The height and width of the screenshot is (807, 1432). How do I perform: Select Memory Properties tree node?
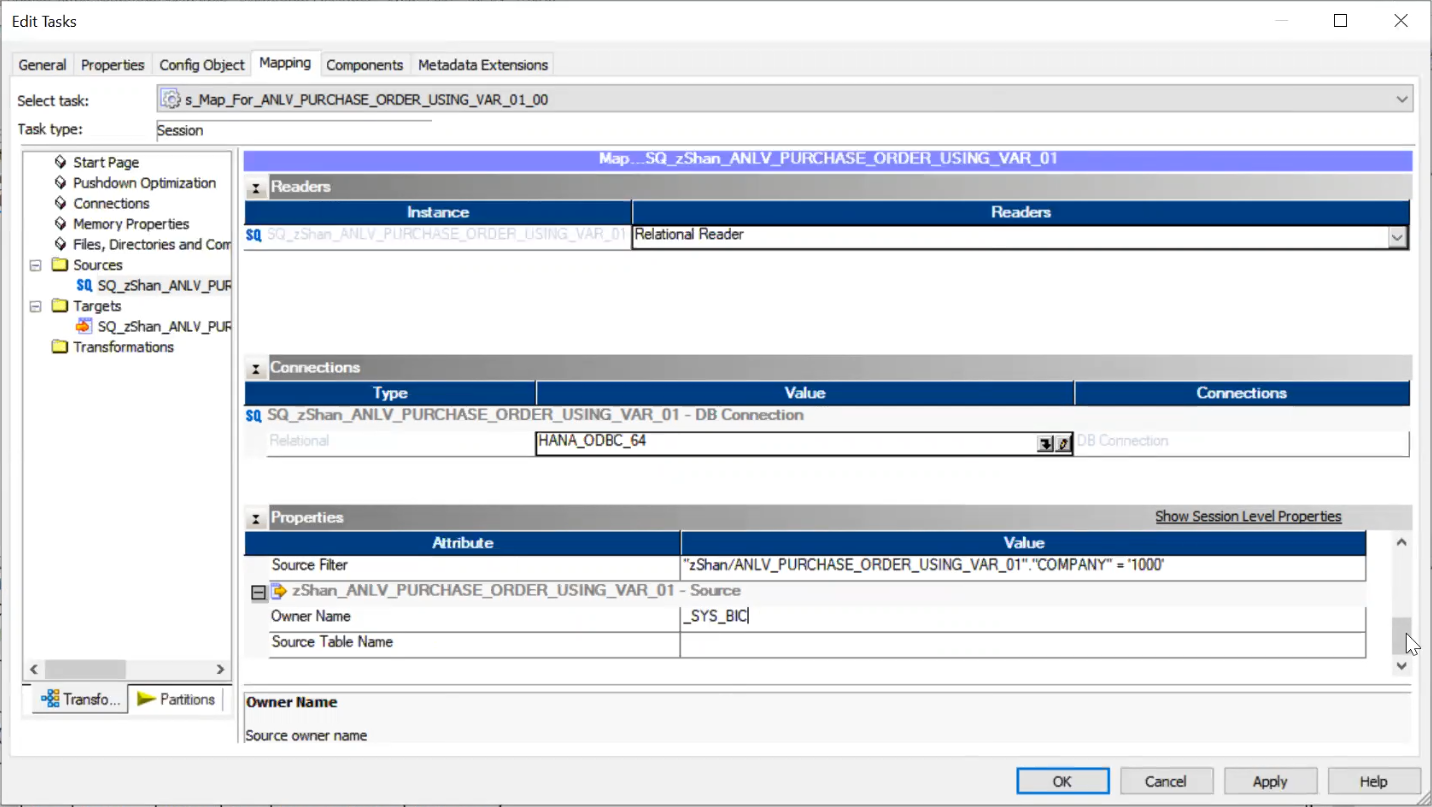pyautogui.click(x=131, y=224)
